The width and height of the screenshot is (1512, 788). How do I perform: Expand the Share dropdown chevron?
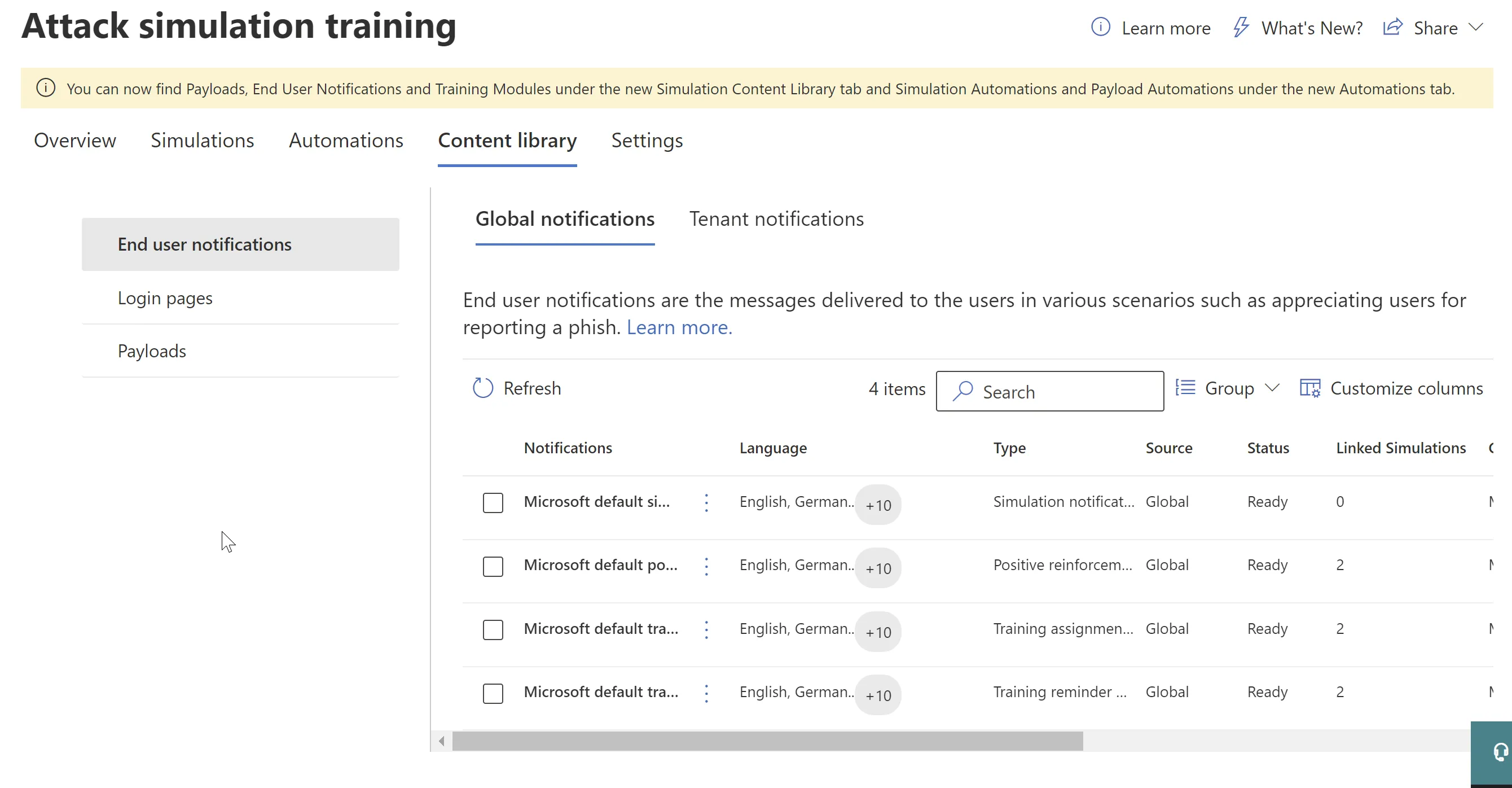click(x=1476, y=27)
